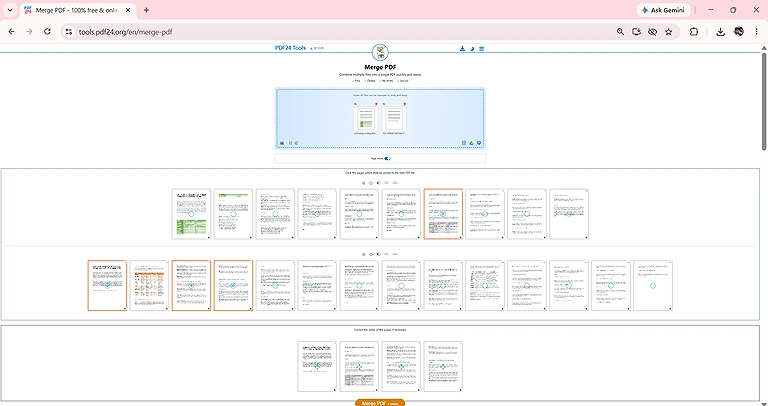Click invert-selection icon above first PDF pages
The height and width of the screenshot is (406, 768).
click(379, 183)
